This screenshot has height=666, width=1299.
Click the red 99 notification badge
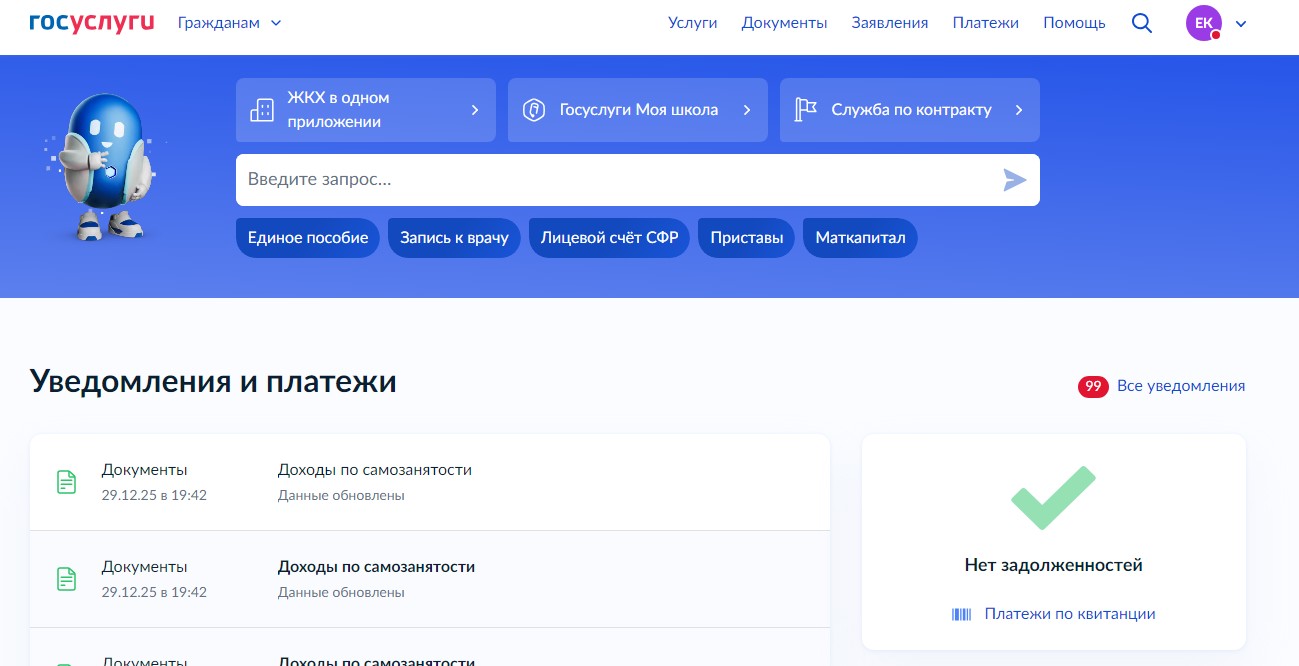click(1093, 385)
